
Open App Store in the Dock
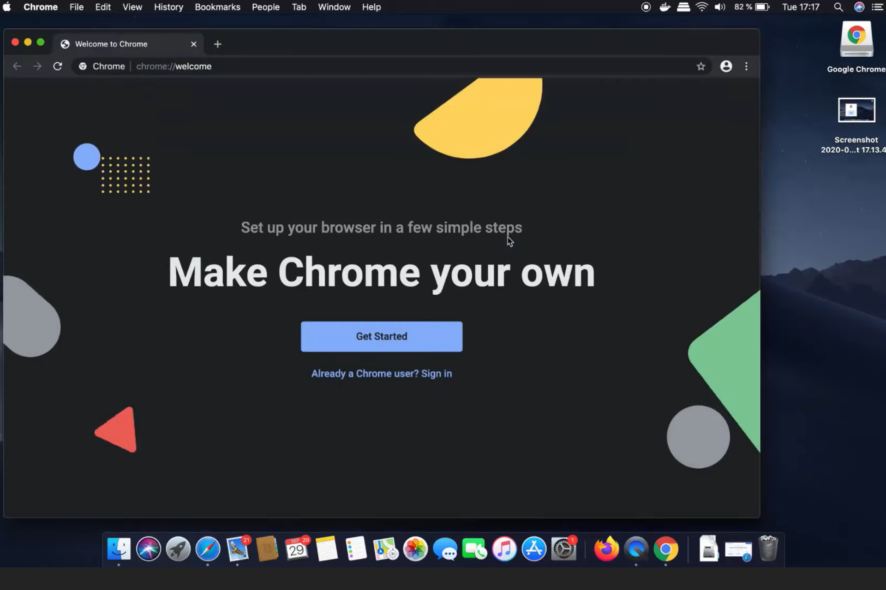(x=534, y=549)
